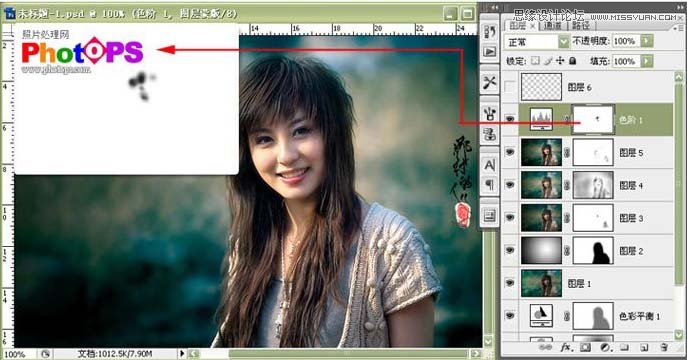Click the 填充 100% value field
This screenshot has width=687, height=360.
point(625,61)
